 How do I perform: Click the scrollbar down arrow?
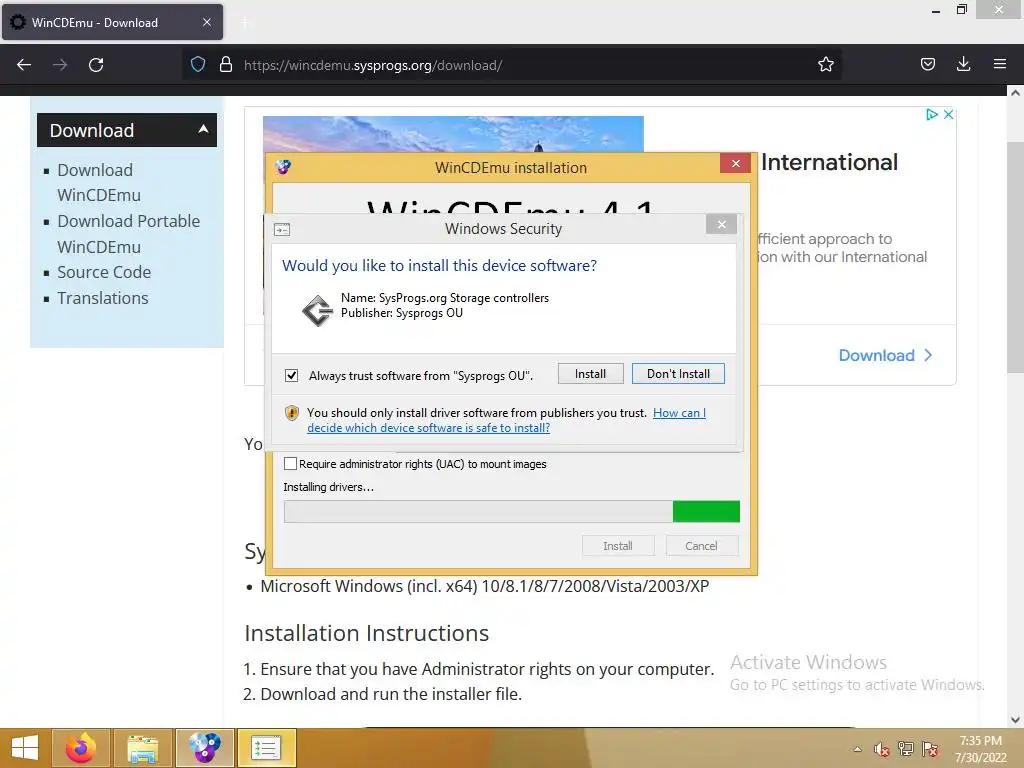click(x=1015, y=720)
